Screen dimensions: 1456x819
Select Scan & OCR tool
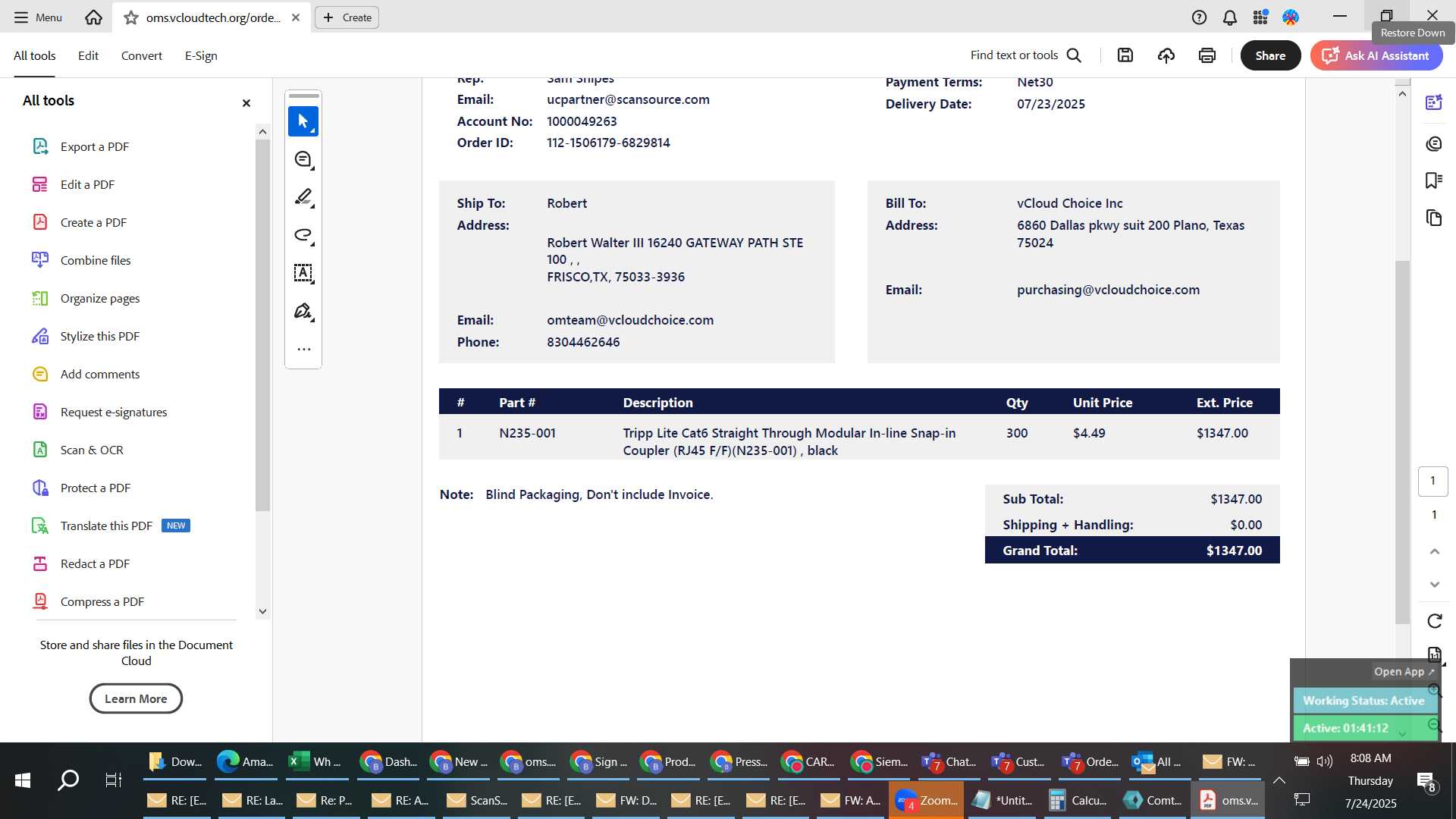[x=77, y=450]
